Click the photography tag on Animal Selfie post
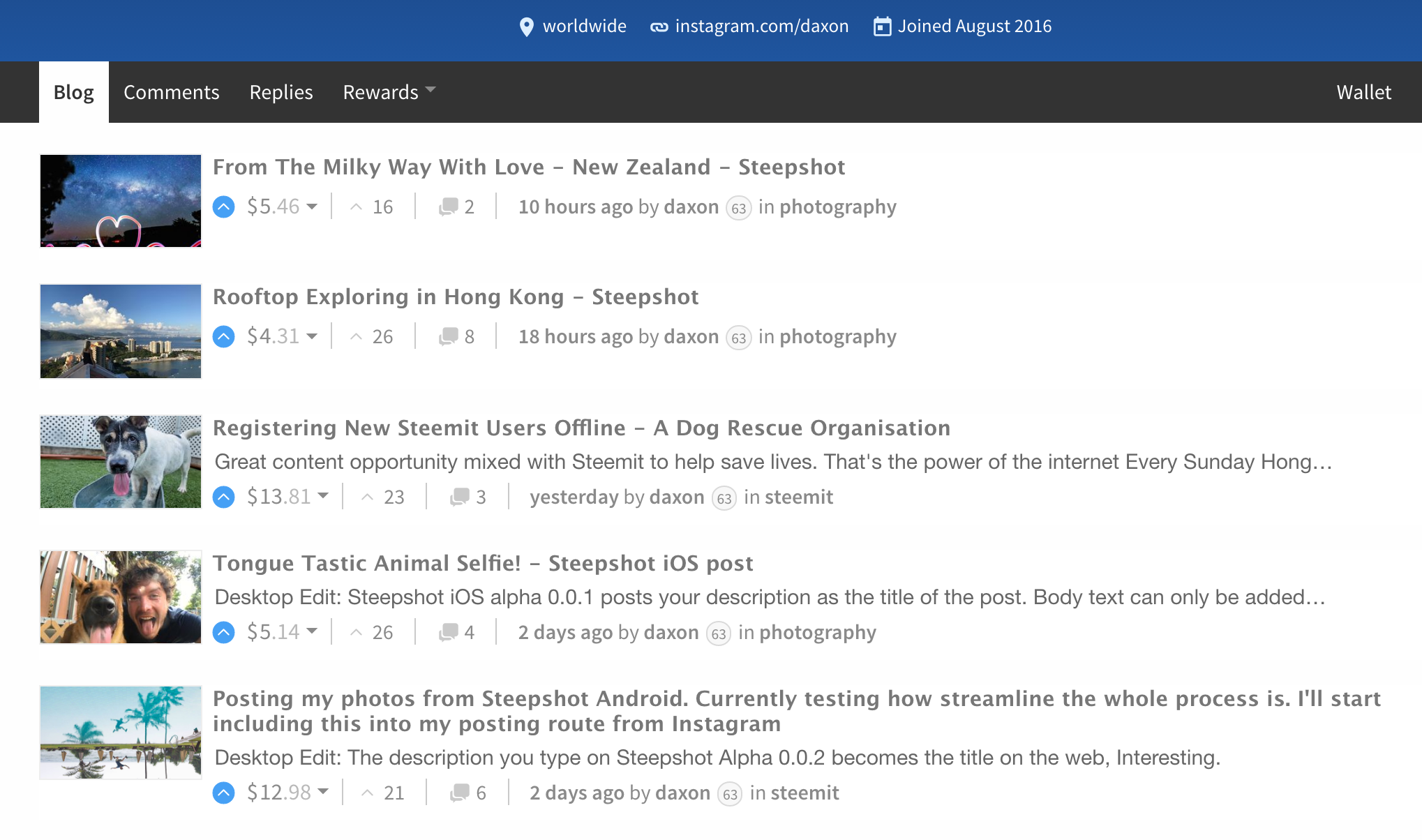This screenshot has width=1422, height=840. [x=818, y=633]
